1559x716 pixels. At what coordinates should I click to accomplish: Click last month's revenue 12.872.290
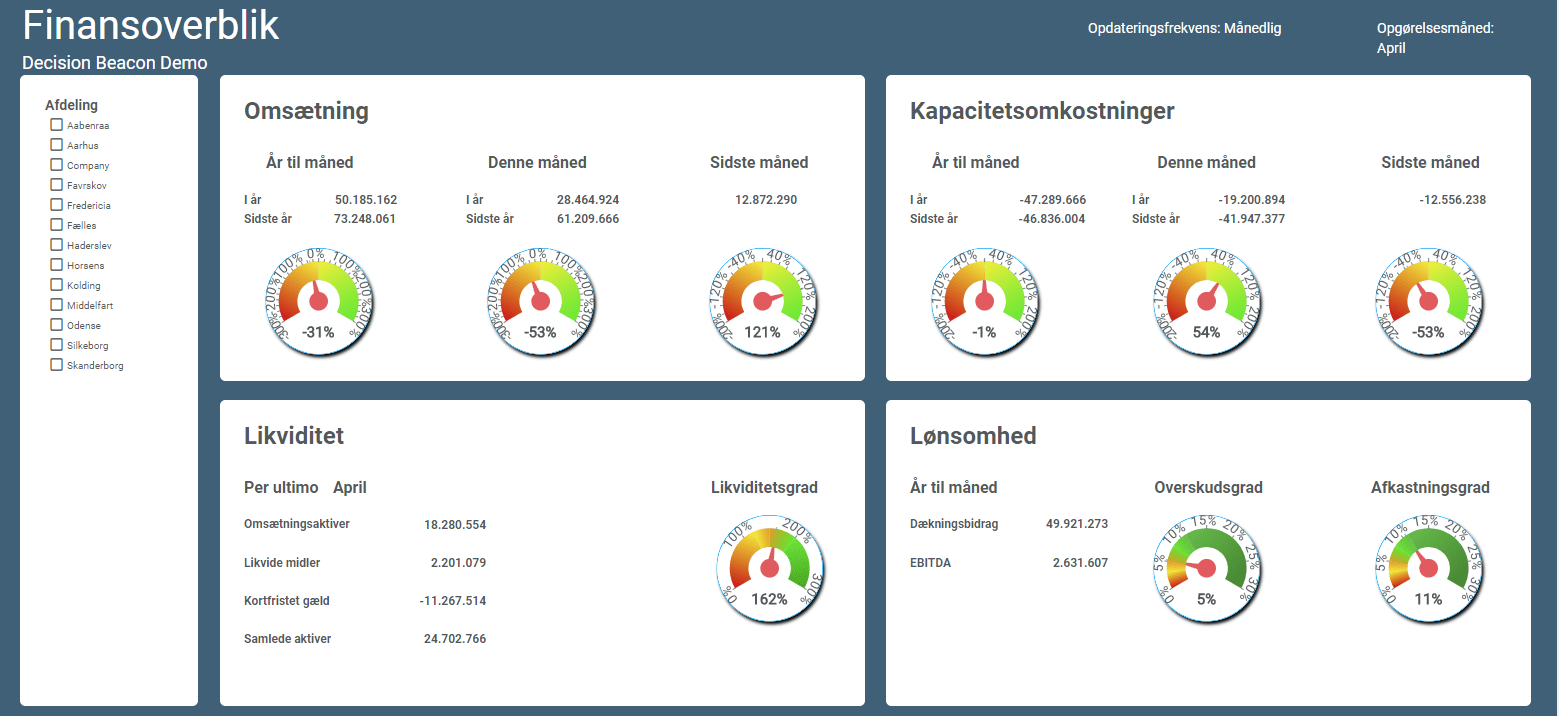tap(766, 200)
